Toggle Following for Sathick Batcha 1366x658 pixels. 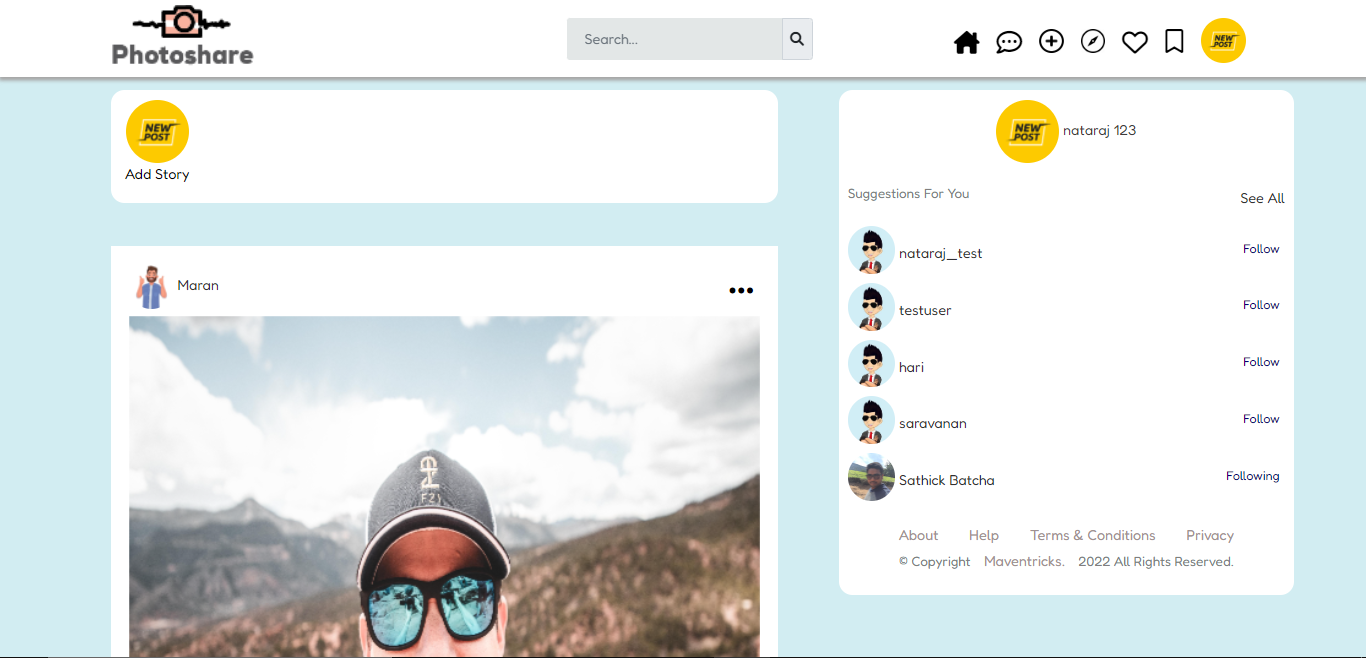pyautogui.click(x=1252, y=476)
